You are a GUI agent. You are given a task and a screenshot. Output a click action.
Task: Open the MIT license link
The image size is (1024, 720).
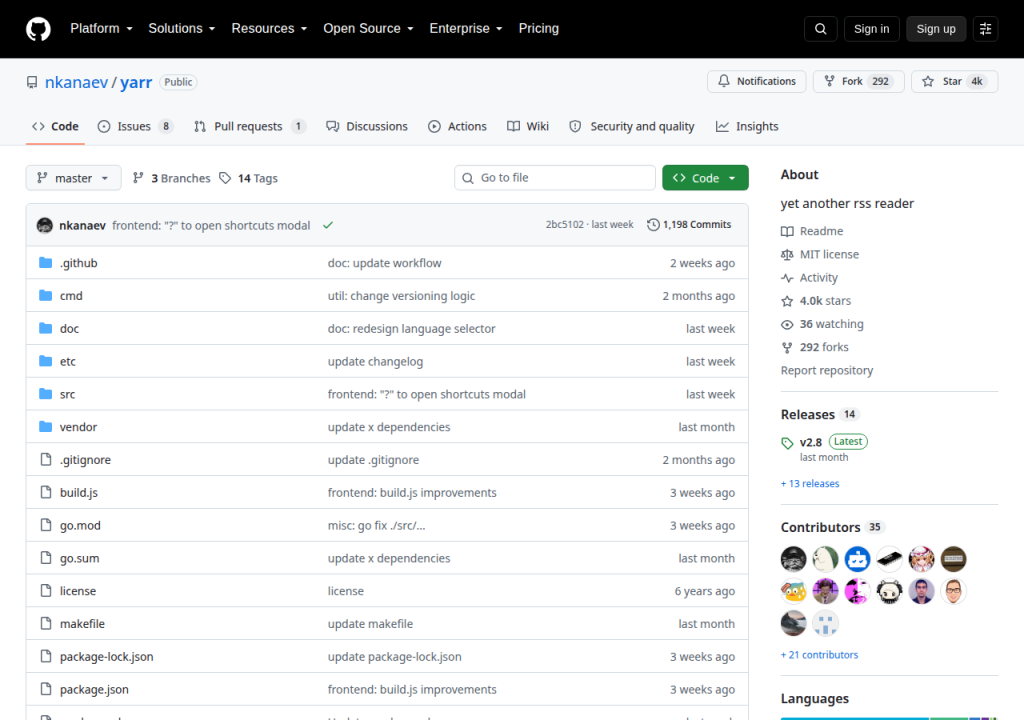click(820, 254)
